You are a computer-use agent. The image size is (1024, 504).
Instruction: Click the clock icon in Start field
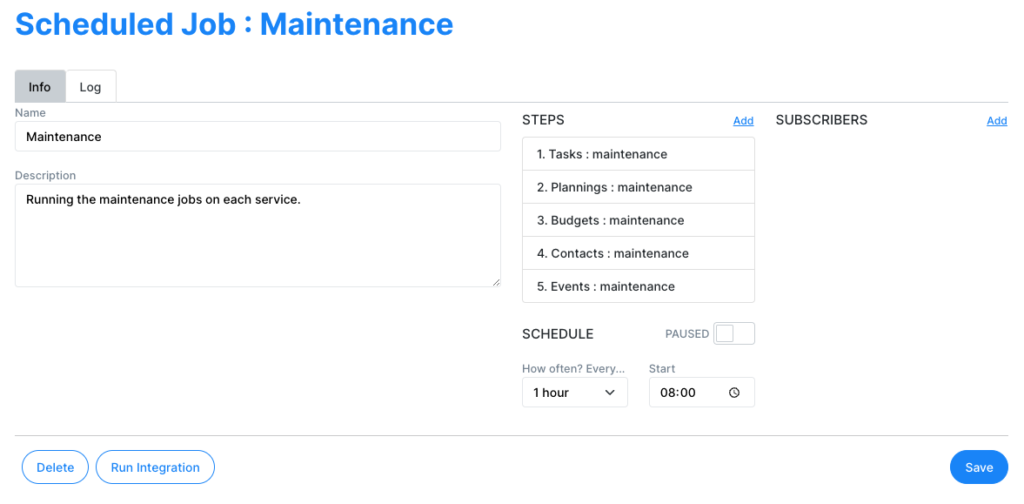pos(734,392)
